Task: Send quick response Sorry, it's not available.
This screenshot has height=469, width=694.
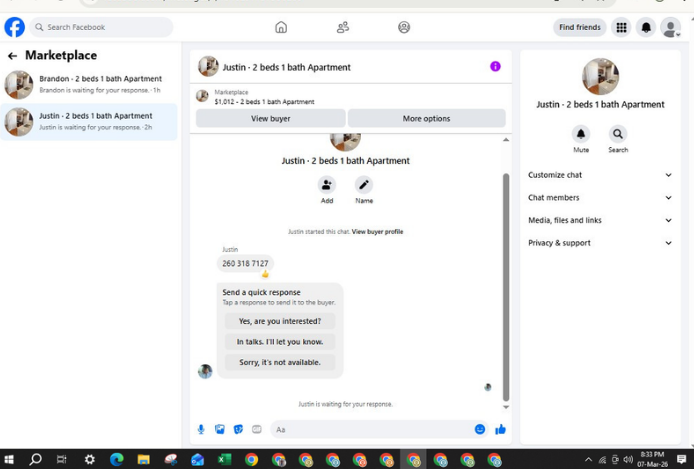Action: pyautogui.click(x=280, y=362)
